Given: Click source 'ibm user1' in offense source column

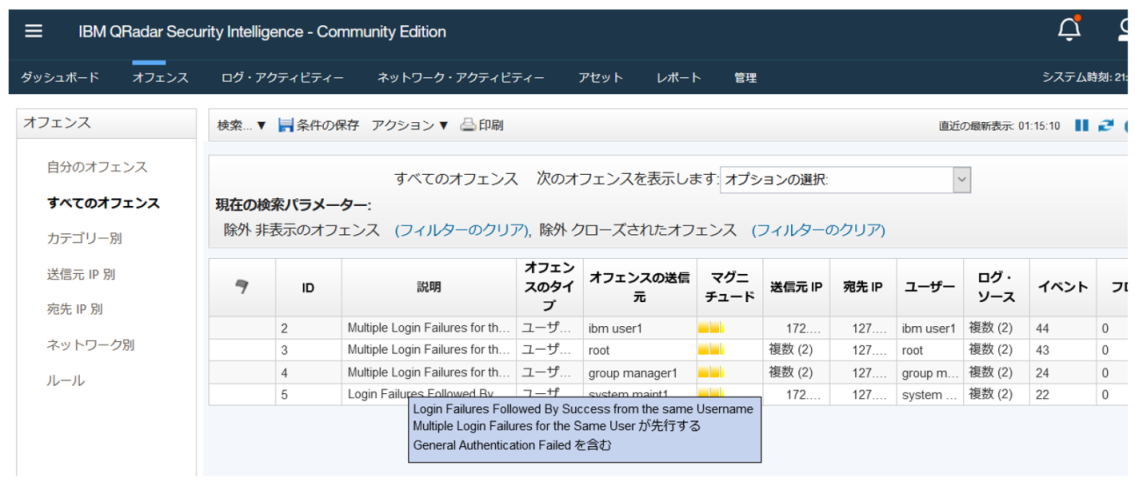Looking at the screenshot, I should click(x=615, y=329).
